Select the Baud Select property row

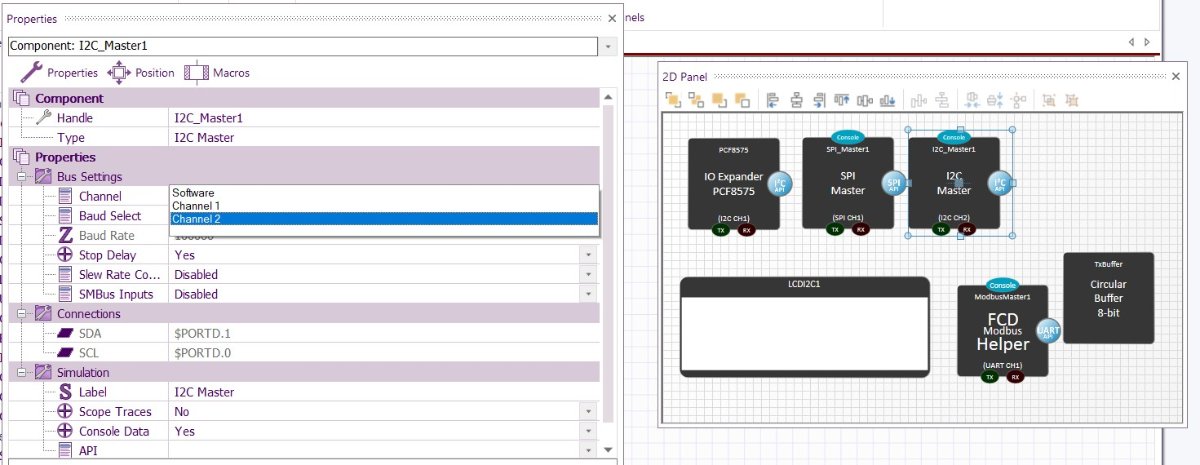click(x=110, y=216)
